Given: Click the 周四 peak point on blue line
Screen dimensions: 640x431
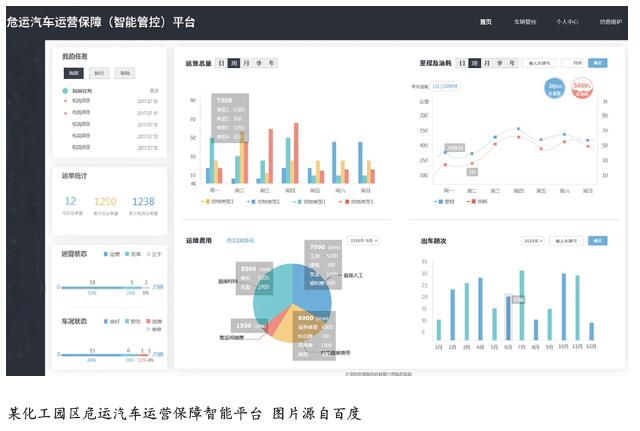Looking at the screenshot, I should click(x=517, y=128).
